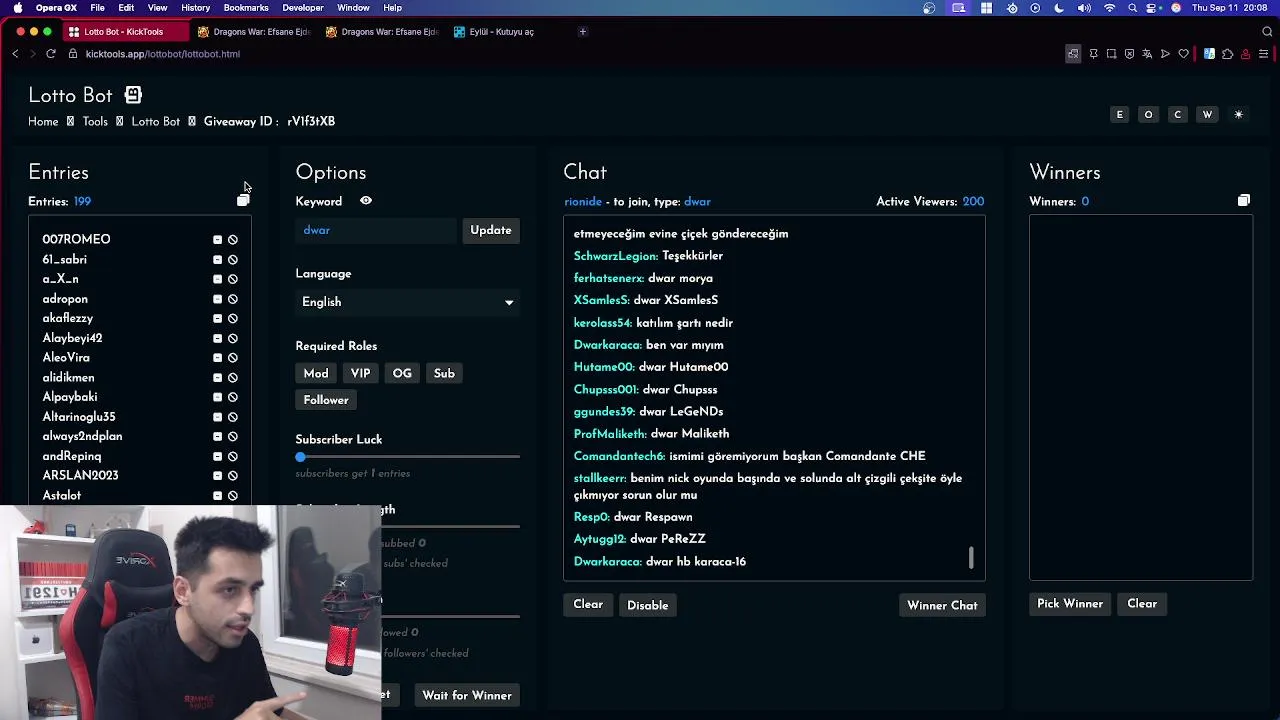This screenshot has height=720, width=1280.
Task: Toggle the Entries panel with E button
Action: [1120, 115]
